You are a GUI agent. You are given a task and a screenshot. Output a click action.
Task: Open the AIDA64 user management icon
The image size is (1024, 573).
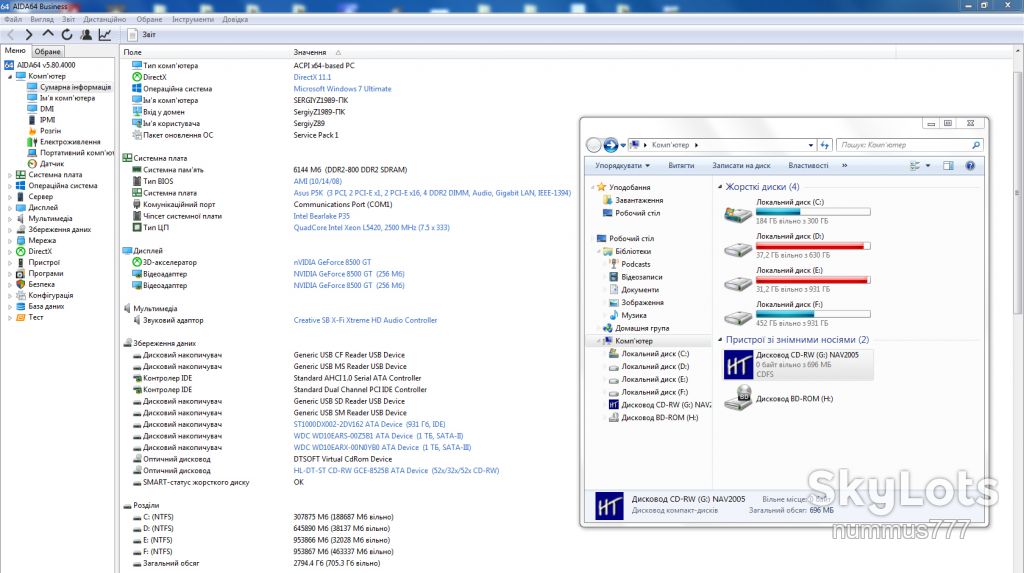pos(86,35)
